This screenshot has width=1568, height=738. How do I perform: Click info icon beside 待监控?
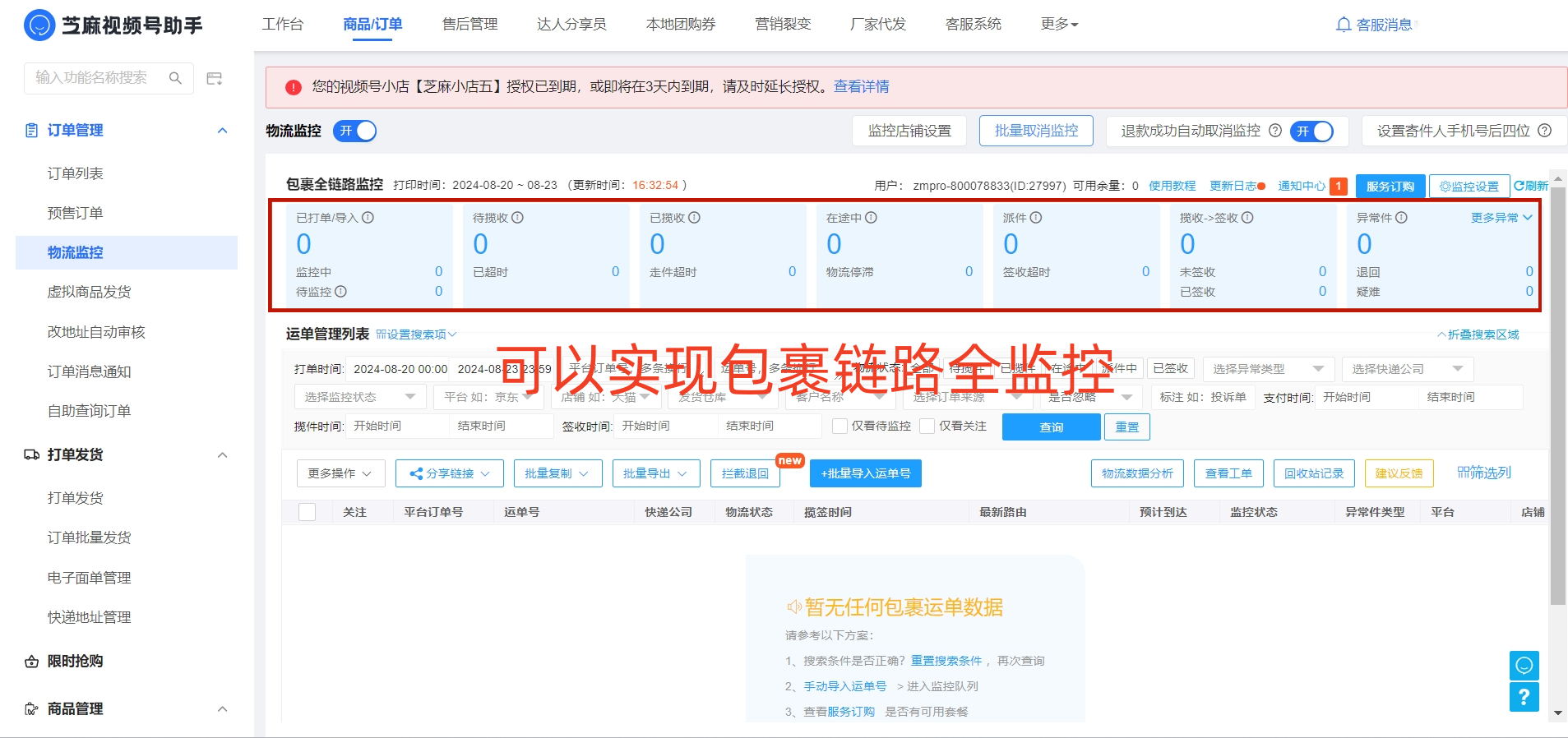(340, 292)
